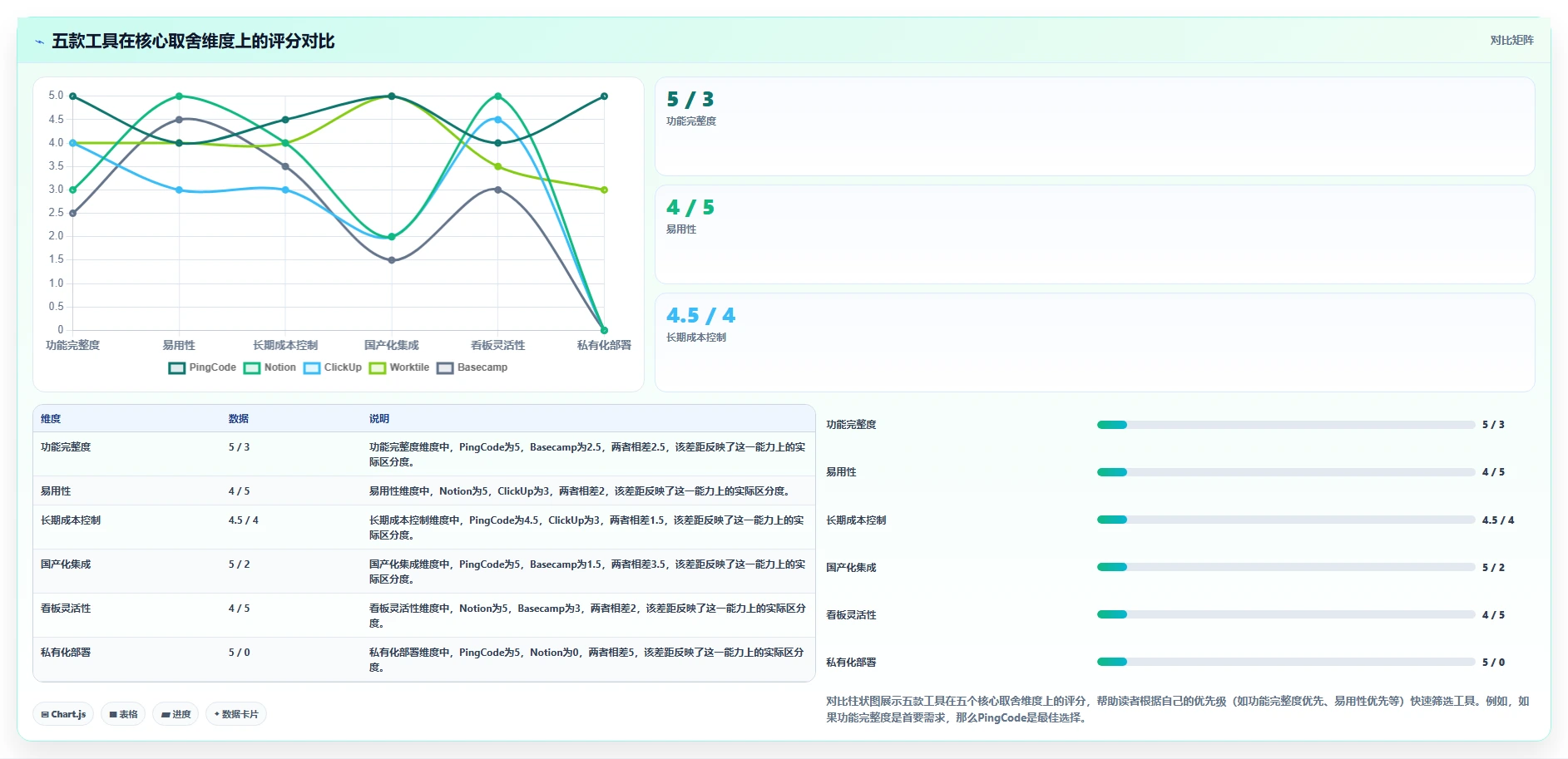This screenshot has width=1568, height=759.
Task: Select the 国产化集成 table row label
Action: [66, 564]
